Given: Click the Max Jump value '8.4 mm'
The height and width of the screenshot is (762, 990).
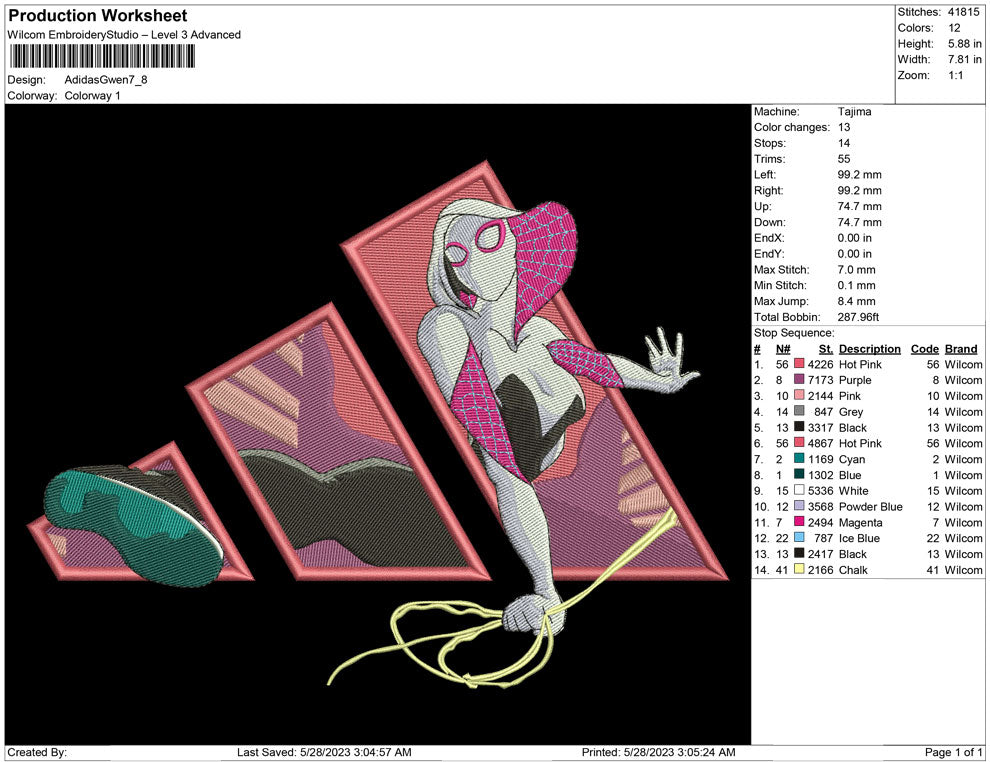Looking at the screenshot, I should (x=857, y=301).
